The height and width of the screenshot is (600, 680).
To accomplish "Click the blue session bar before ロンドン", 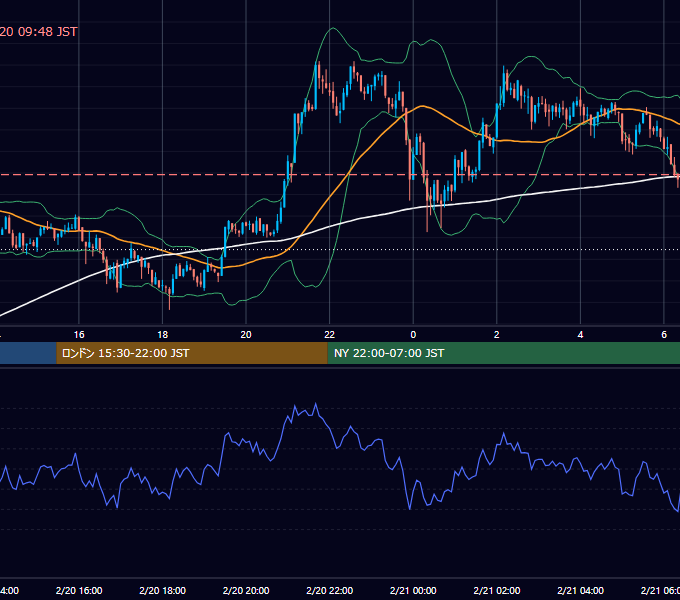I will (28, 353).
